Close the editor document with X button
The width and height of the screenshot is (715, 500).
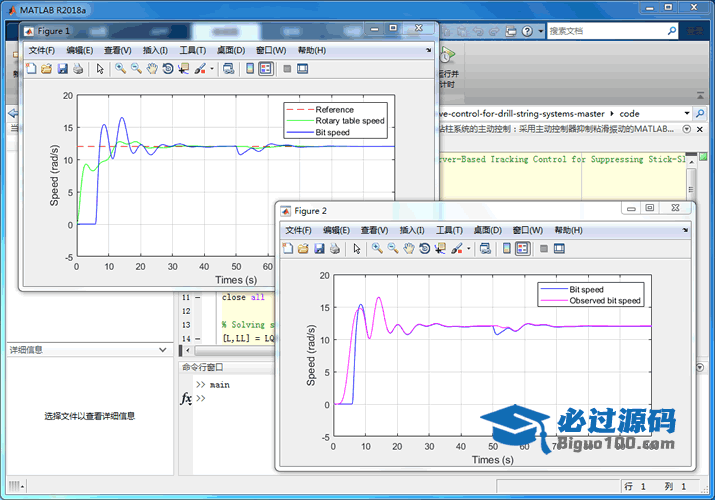point(699,129)
